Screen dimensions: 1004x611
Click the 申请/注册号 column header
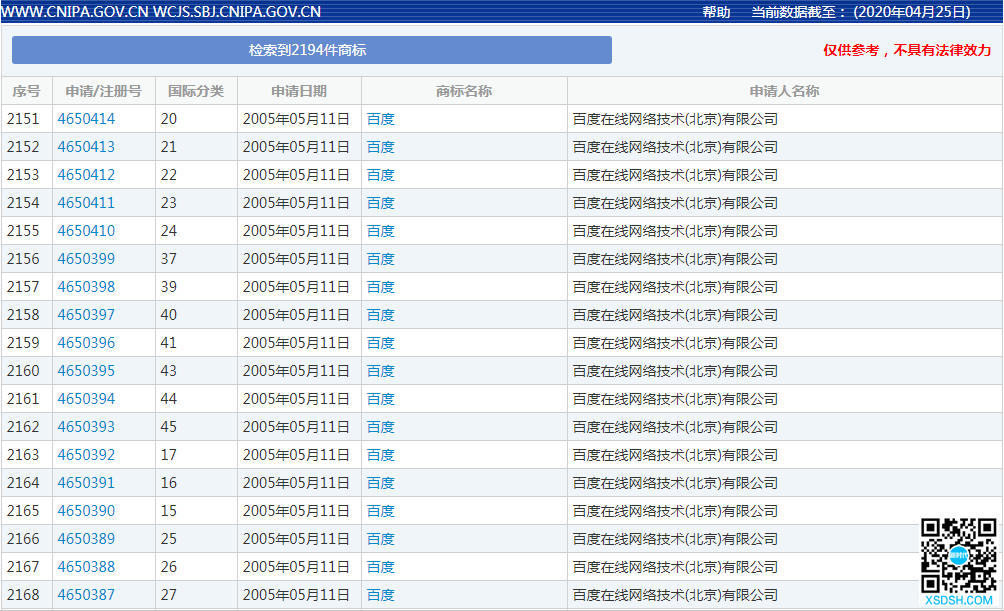point(104,91)
